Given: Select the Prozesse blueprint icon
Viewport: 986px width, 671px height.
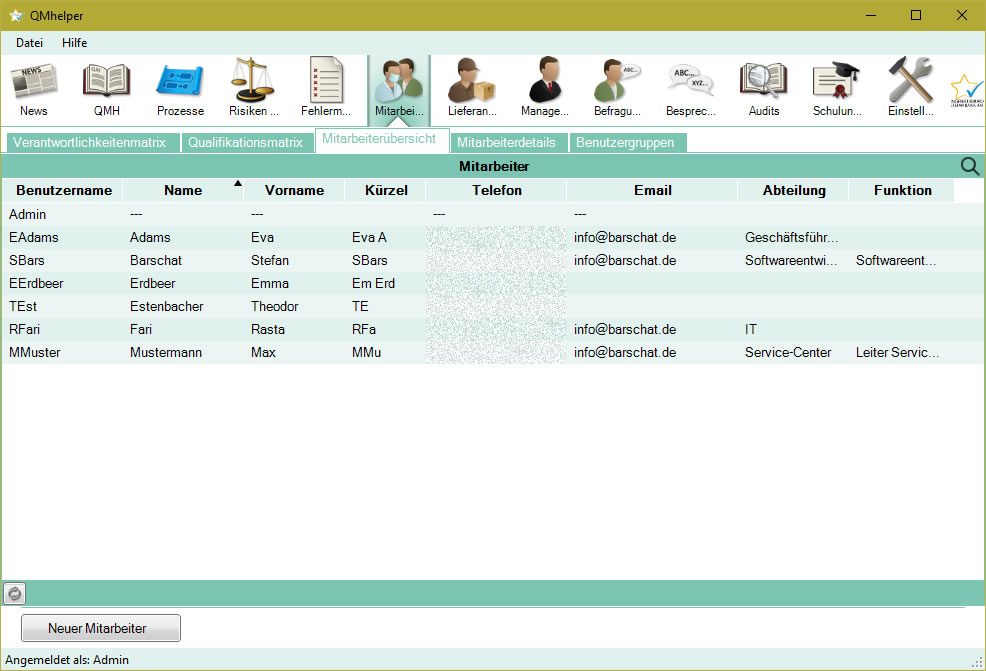Looking at the screenshot, I should click(180, 88).
